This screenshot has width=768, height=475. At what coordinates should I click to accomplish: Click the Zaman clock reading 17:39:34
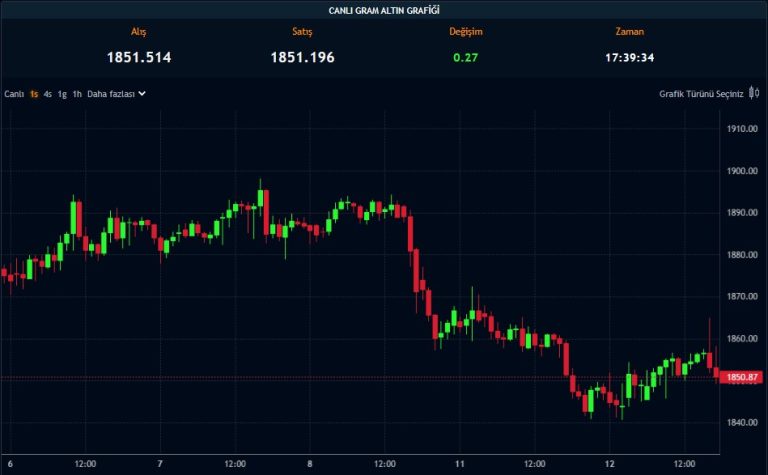tap(630, 57)
